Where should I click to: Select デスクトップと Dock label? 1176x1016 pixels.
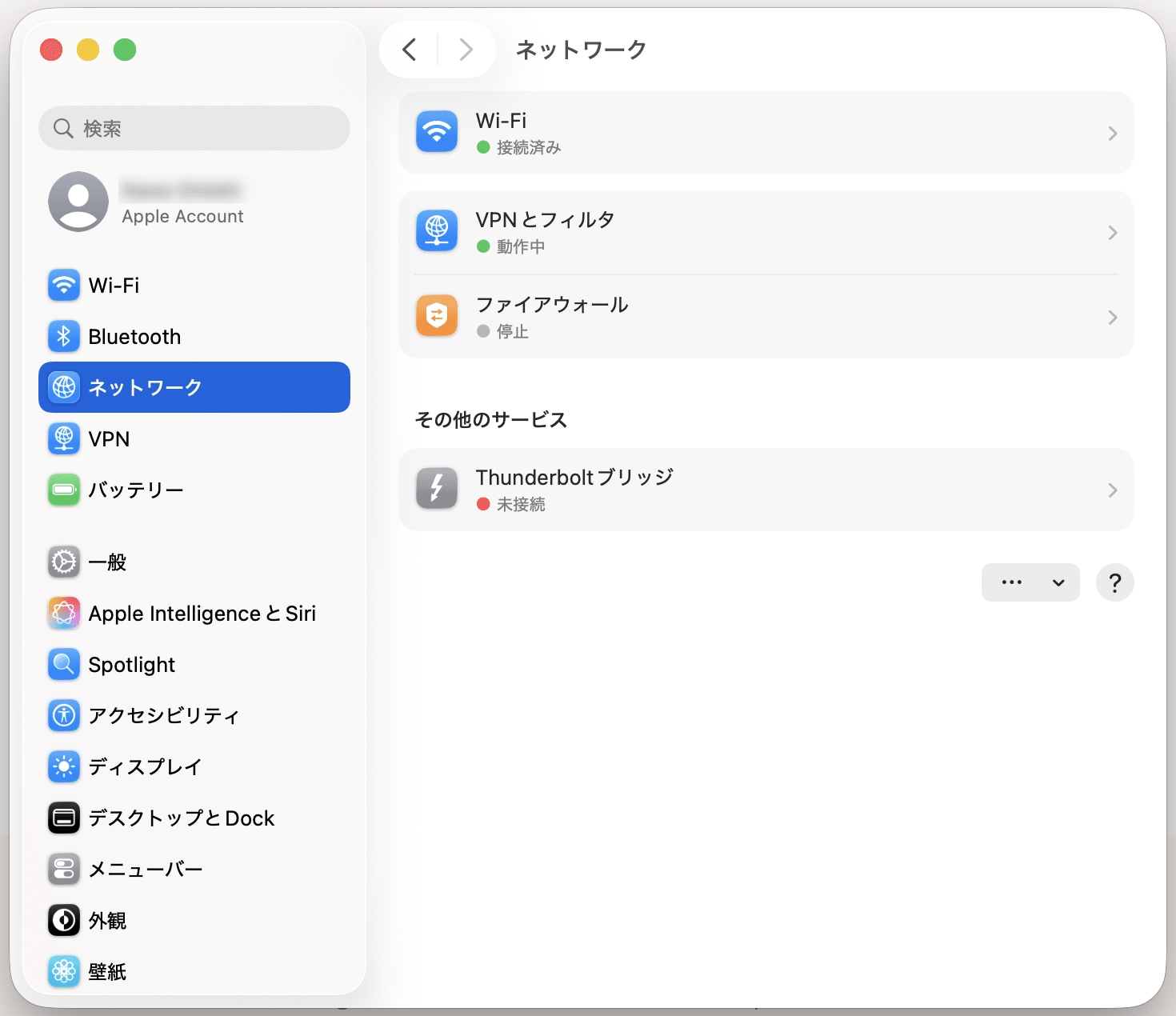pyautogui.click(x=182, y=818)
